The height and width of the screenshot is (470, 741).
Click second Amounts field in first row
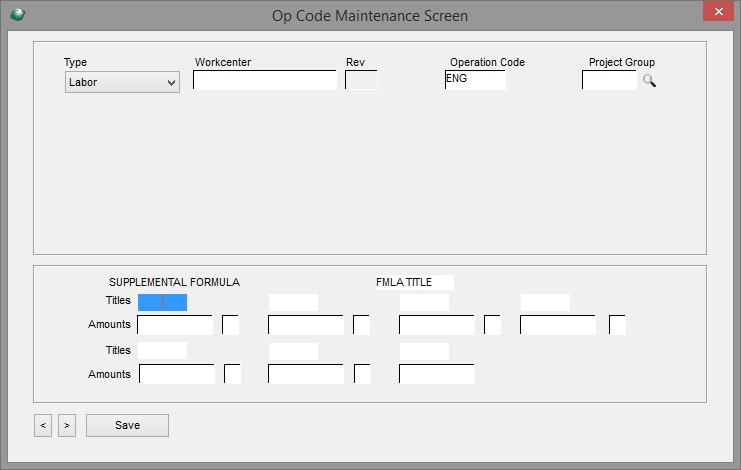[306, 325]
